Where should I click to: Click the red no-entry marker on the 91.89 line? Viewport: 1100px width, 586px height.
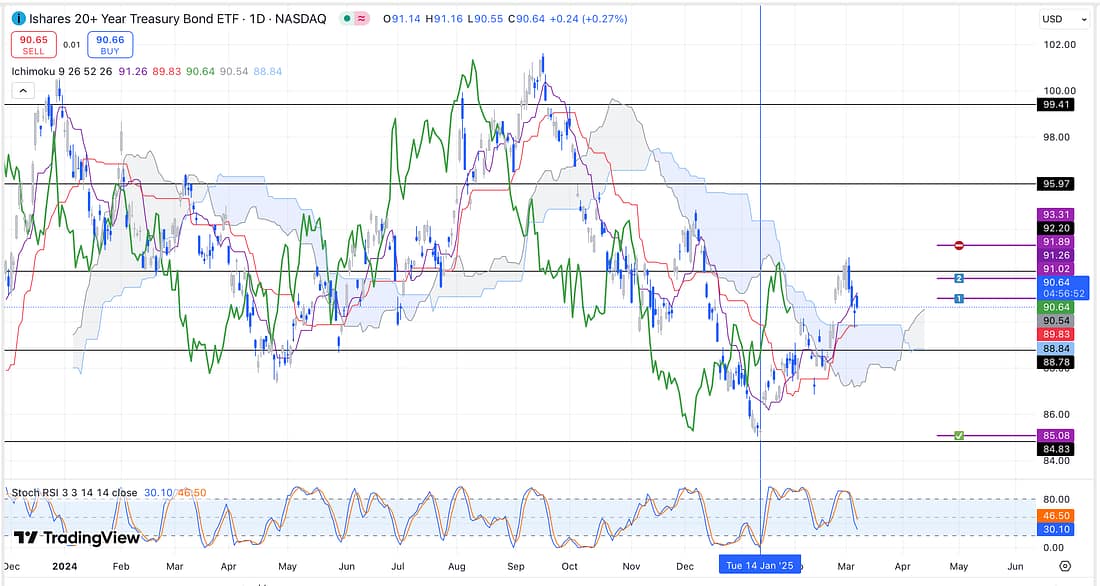click(958, 245)
